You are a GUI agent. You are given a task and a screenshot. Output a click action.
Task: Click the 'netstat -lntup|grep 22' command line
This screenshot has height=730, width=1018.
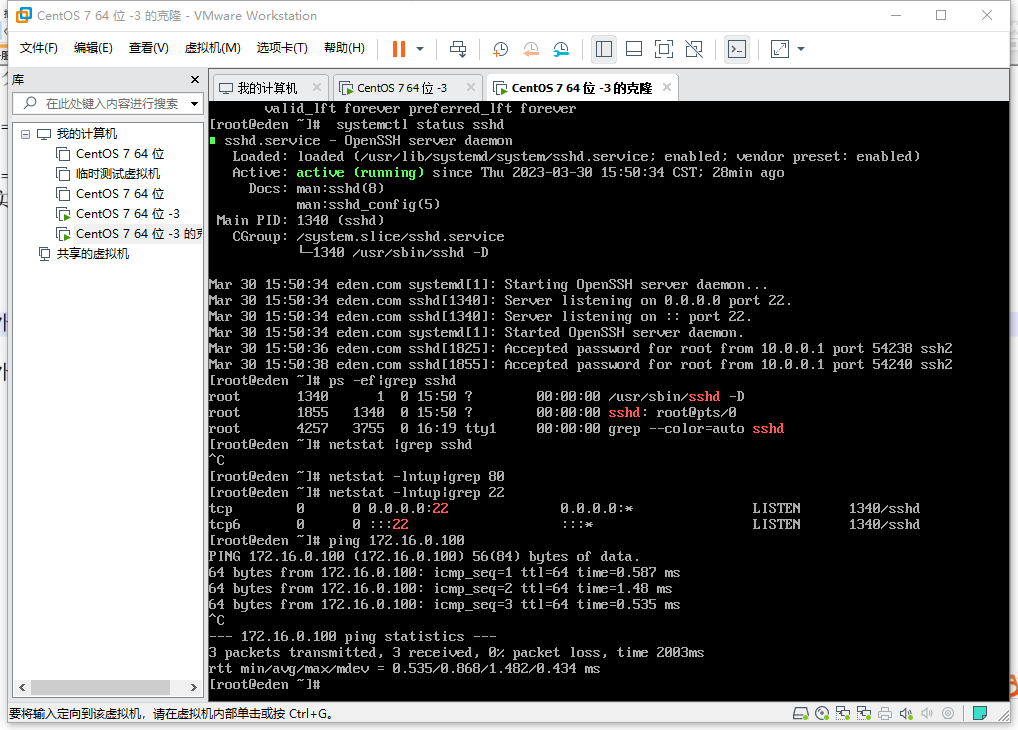click(416, 492)
